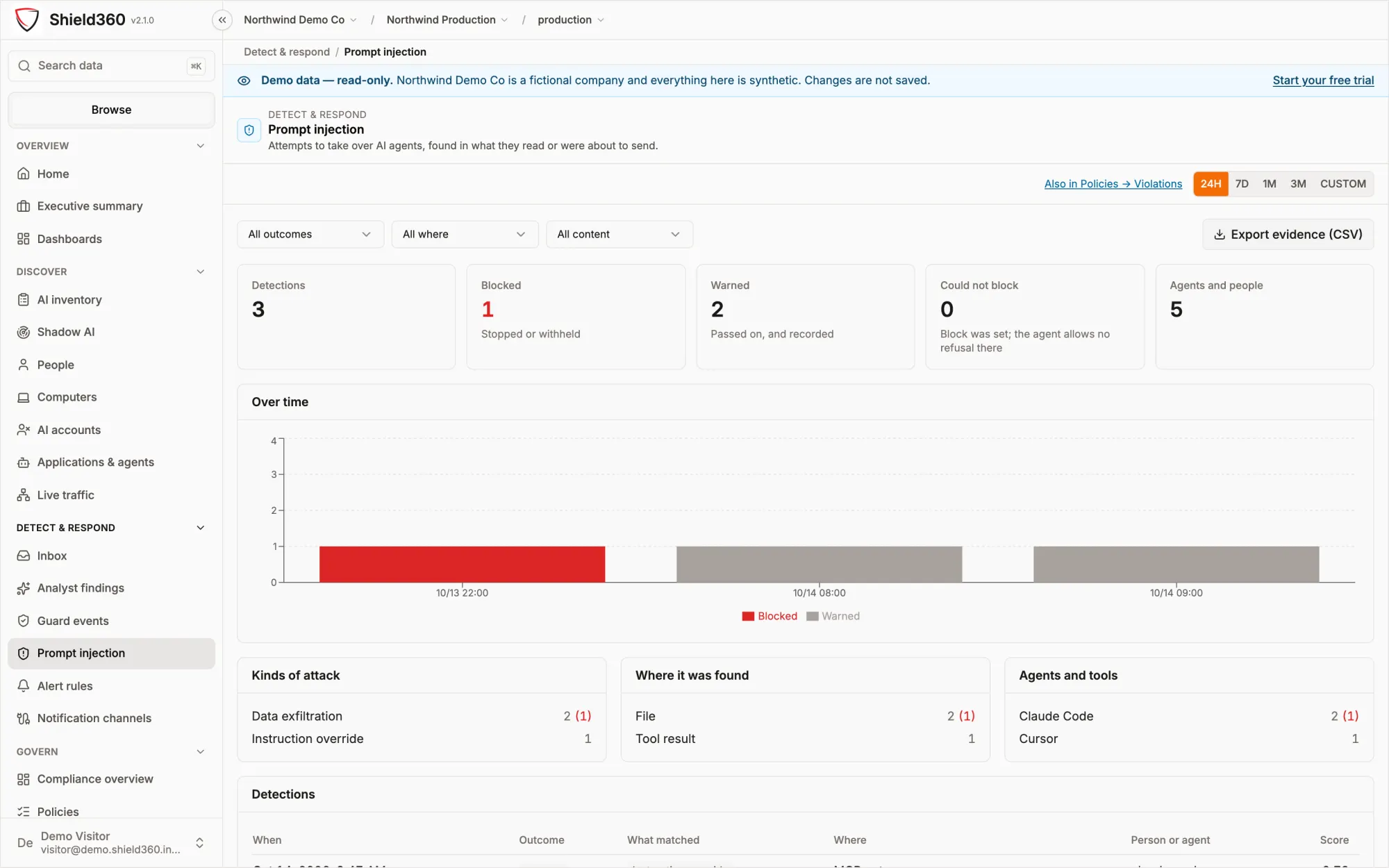Image resolution: width=1389 pixels, height=868 pixels.
Task: Open Shadow AI section
Action: click(111, 332)
